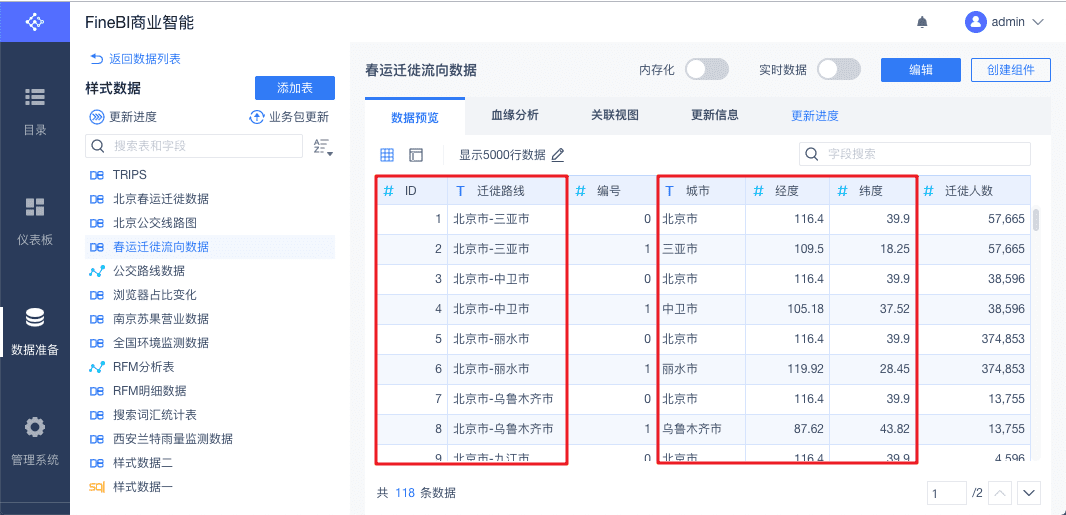This screenshot has height=515, width=1066.
Task: Click the pencil edit icon beside 显示5000行数据
Action: (558, 155)
